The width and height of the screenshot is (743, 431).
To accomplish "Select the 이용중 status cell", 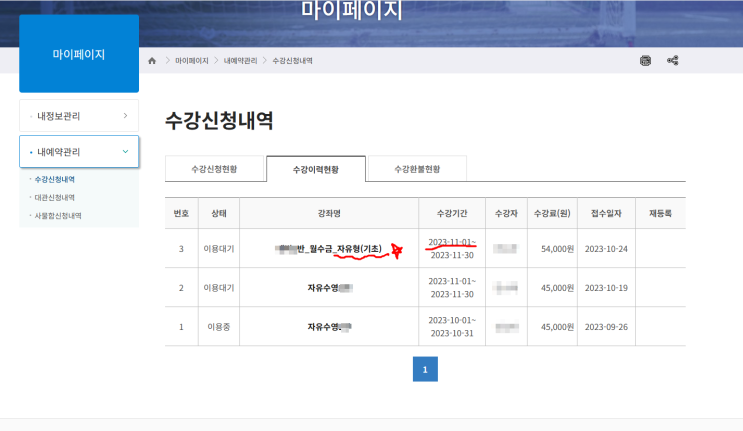I will (219, 327).
